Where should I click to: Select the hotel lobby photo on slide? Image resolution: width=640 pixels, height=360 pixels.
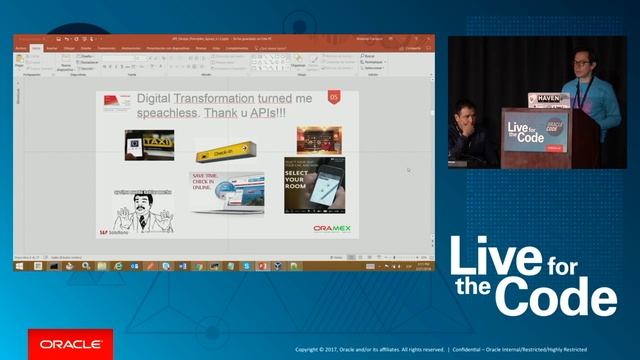click(x=319, y=140)
